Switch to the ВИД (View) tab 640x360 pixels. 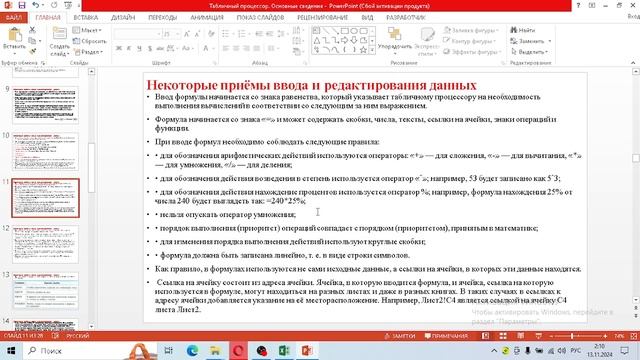(367, 18)
